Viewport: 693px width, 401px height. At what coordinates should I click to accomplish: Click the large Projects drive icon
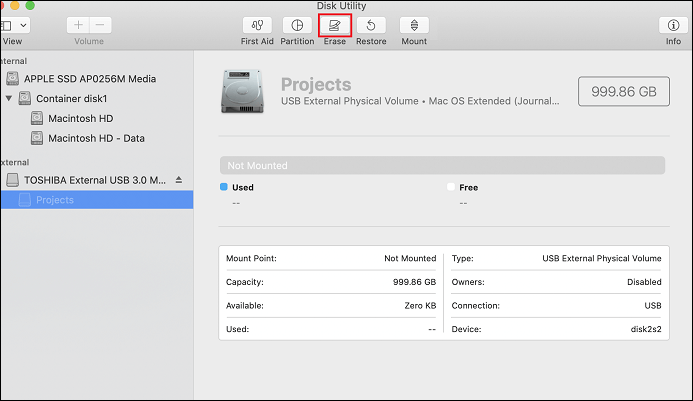[x=243, y=93]
